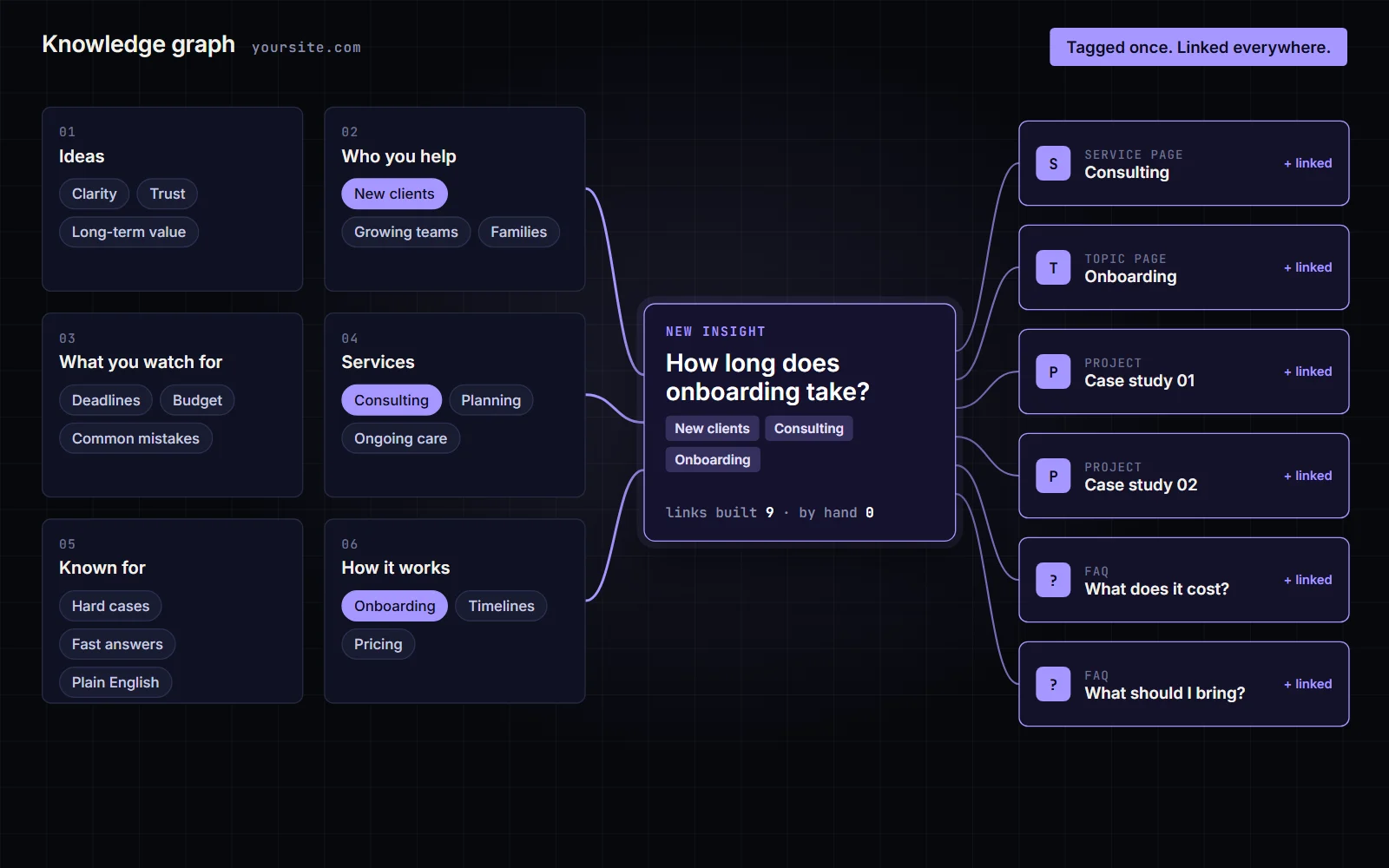
Task: Select the Planning tag
Action: click(x=490, y=400)
